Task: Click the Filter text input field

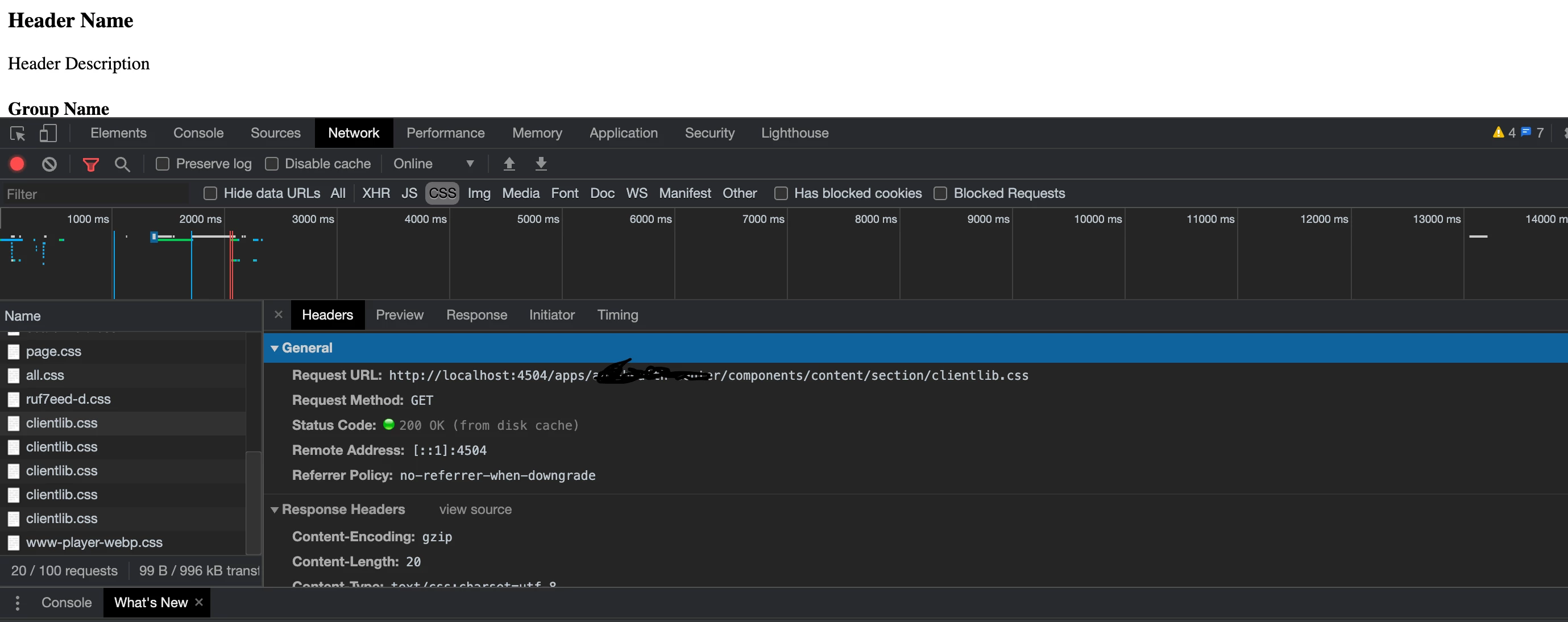Action: point(94,194)
